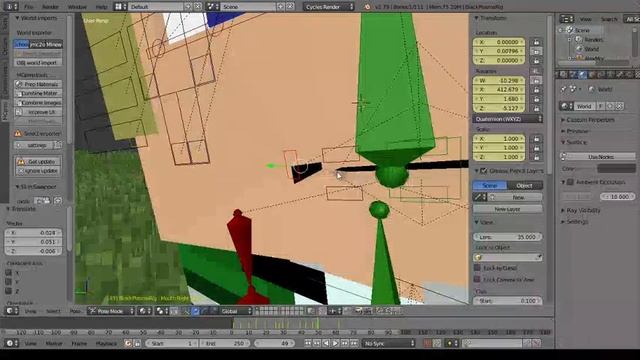Toggle the 4L rotation lock option

tap(536, 71)
